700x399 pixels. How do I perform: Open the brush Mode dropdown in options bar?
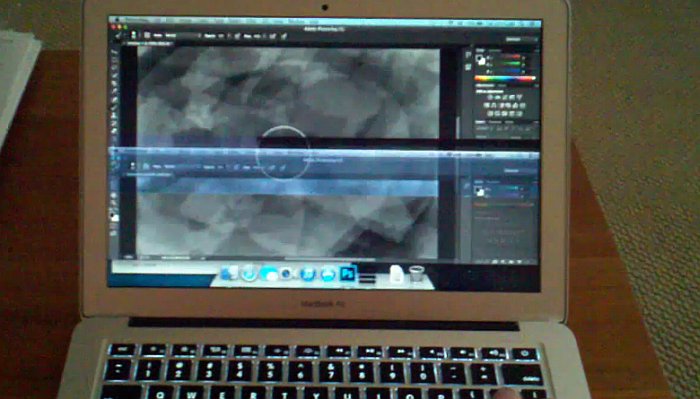pyautogui.click(x=184, y=35)
